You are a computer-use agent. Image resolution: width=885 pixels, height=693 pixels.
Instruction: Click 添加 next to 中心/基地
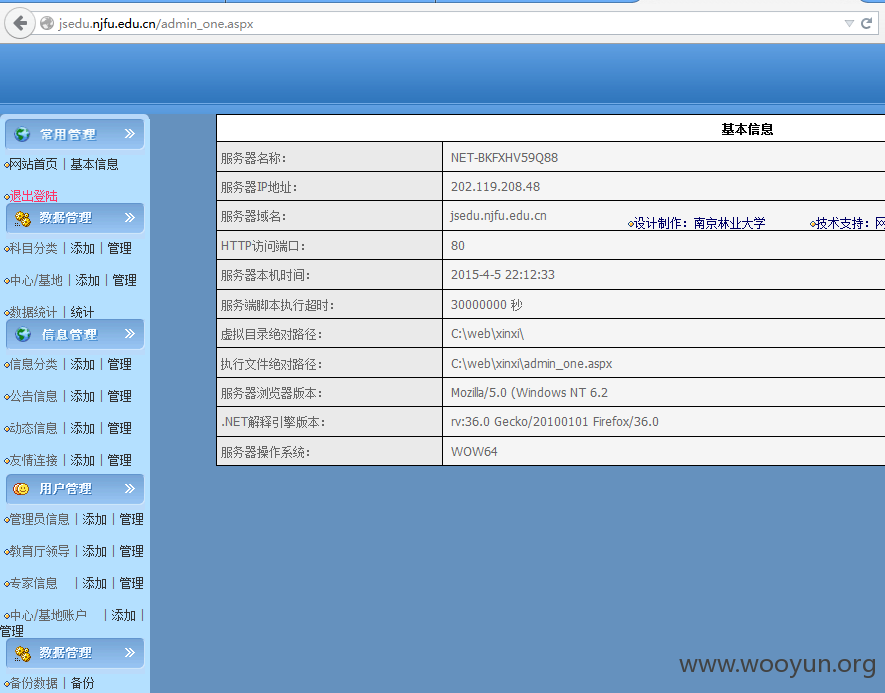click(87, 280)
